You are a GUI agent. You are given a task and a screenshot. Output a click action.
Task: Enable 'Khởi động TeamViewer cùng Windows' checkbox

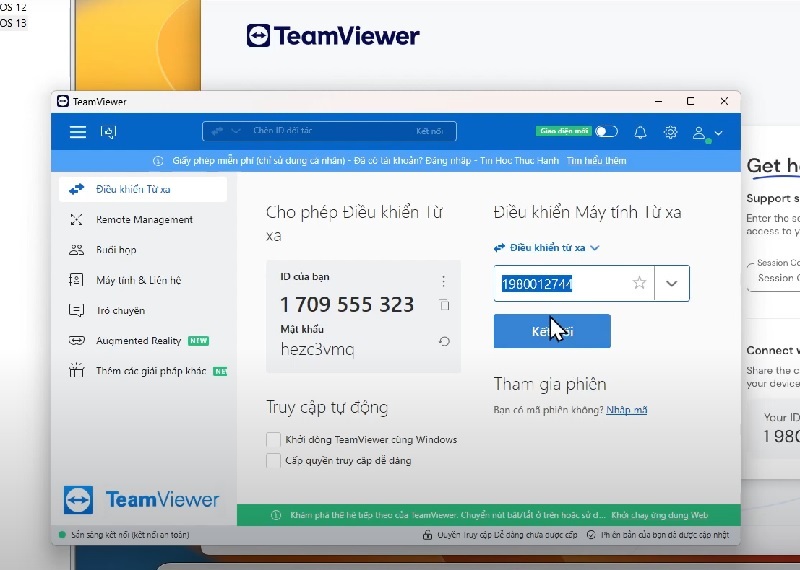coord(273,439)
